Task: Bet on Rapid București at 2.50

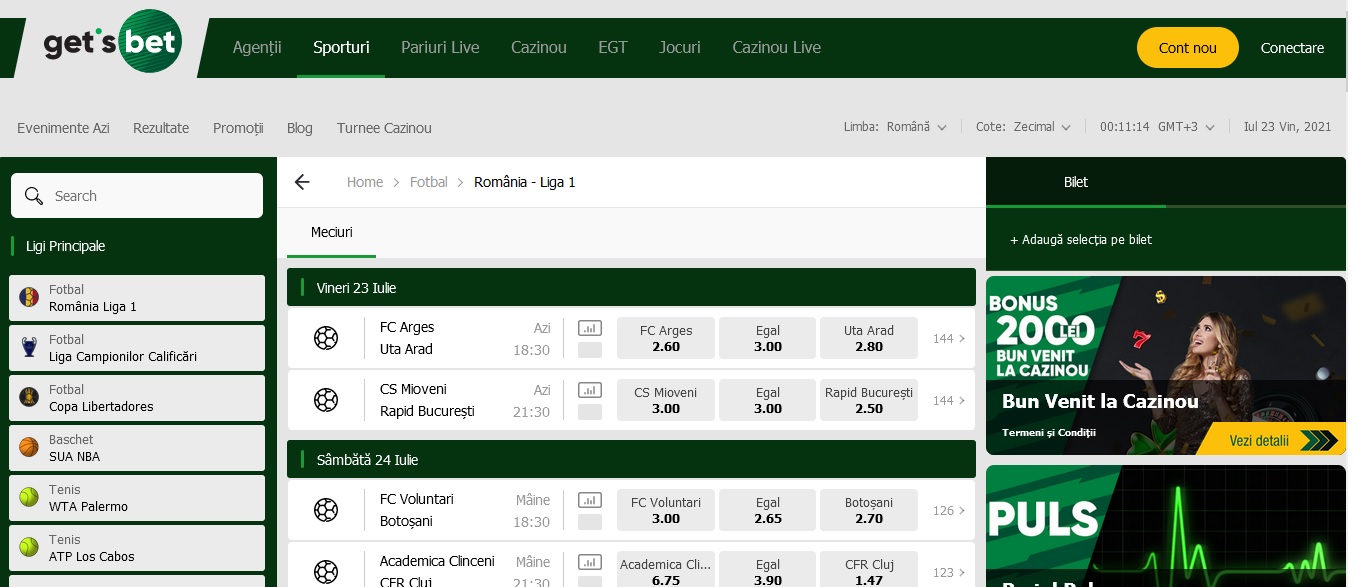Action: coord(869,401)
